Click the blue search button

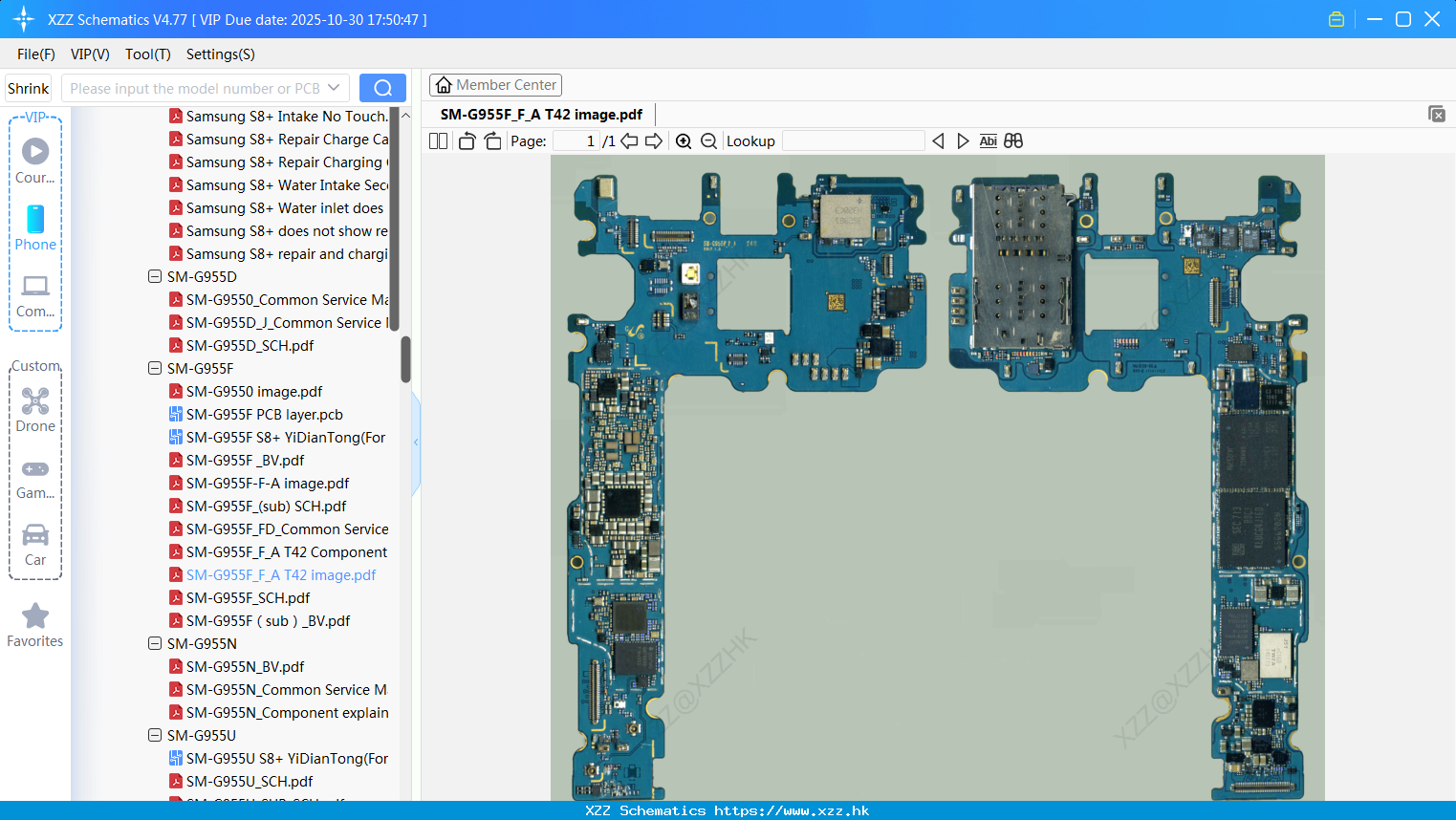(382, 88)
